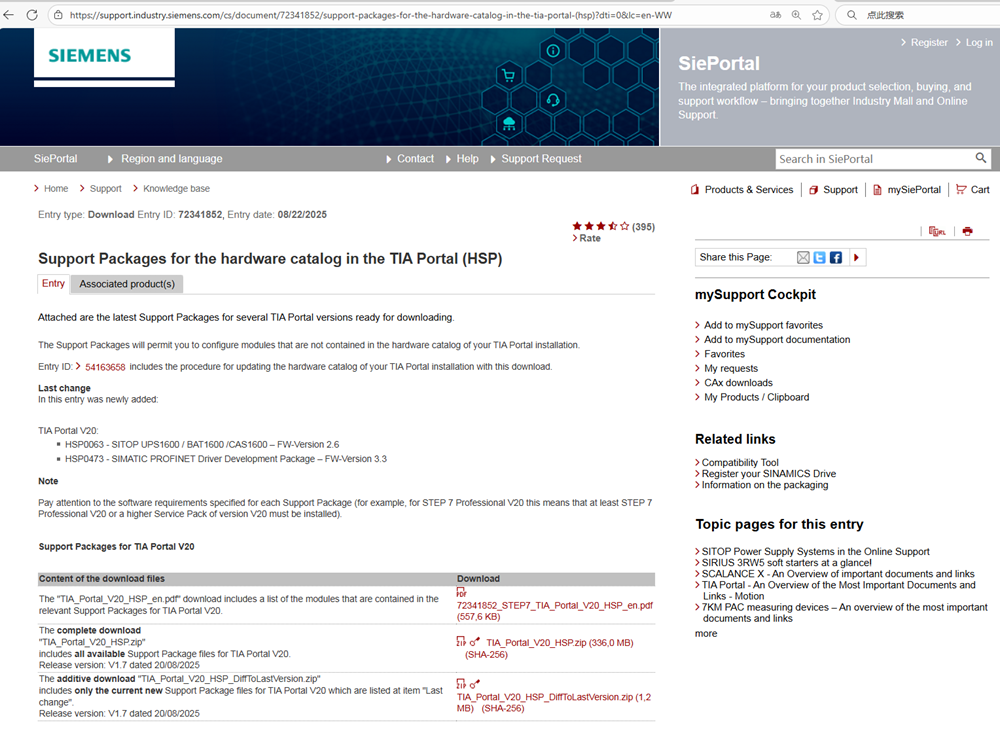Switch to the Entry tab
The image size is (1000, 731).
[54, 284]
